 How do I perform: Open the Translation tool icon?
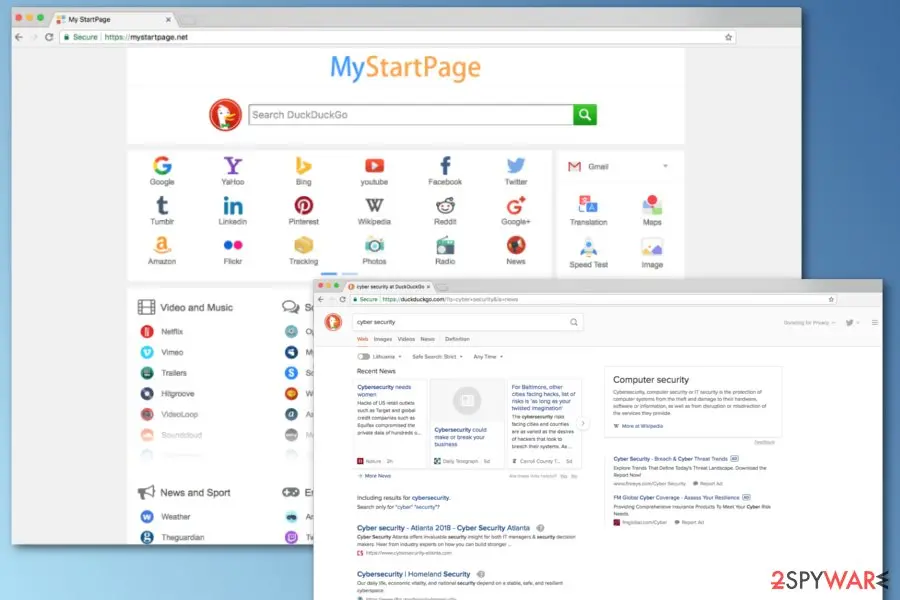tap(588, 204)
